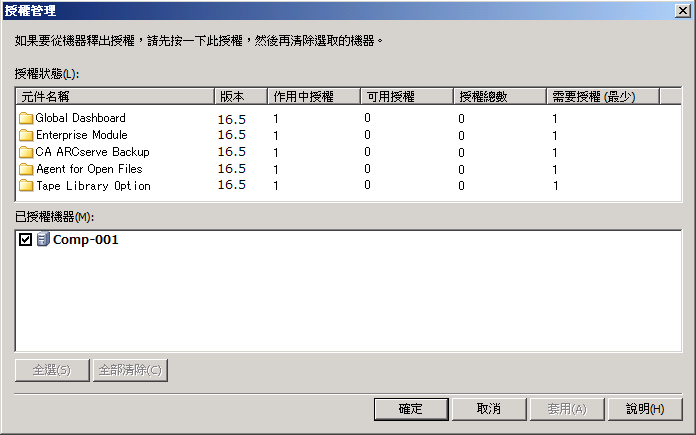This screenshot has height=435, width=696.
Task: Select the Tape Library Option row name
Action: tap(93, 186)
